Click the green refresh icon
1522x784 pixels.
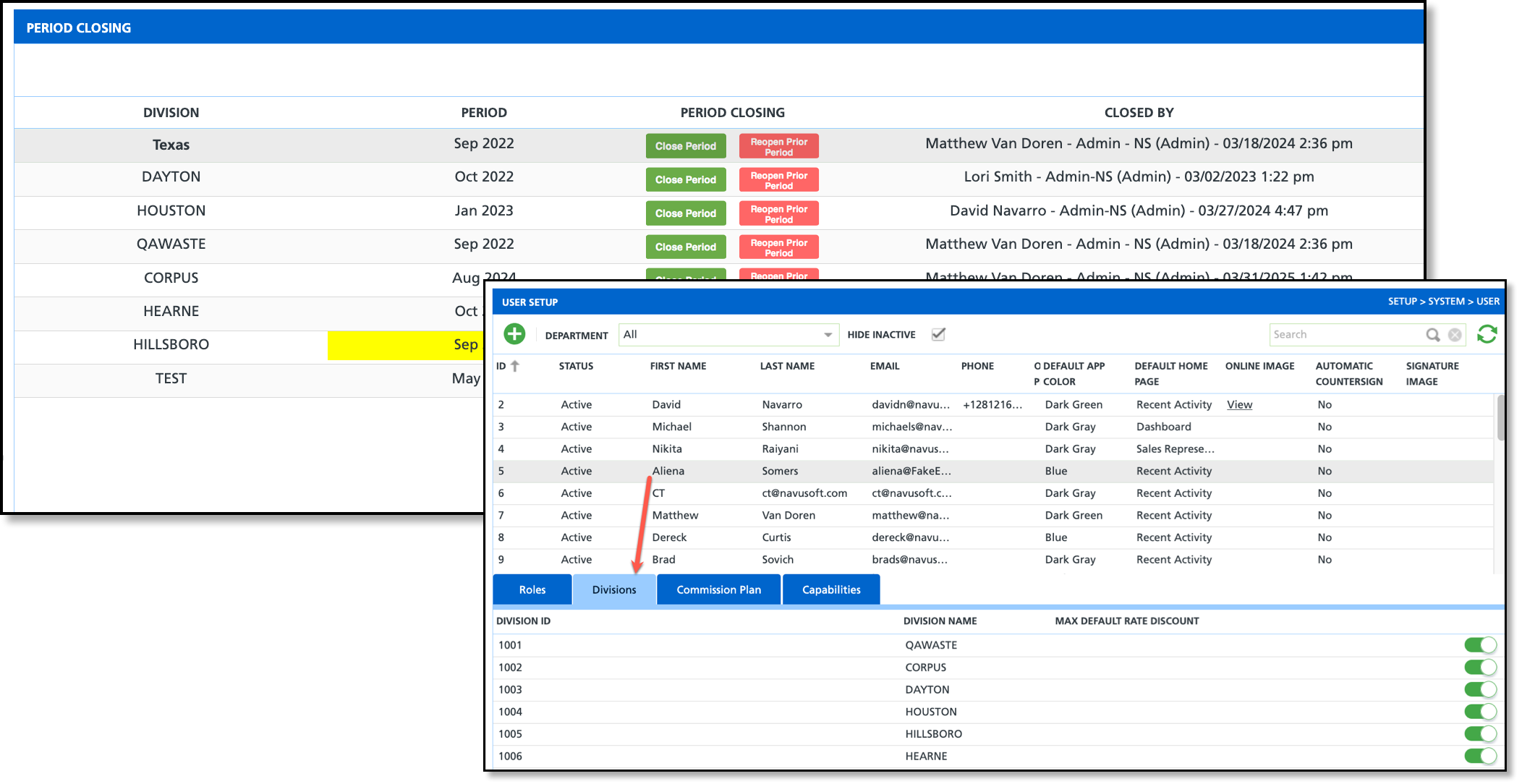1487,334
